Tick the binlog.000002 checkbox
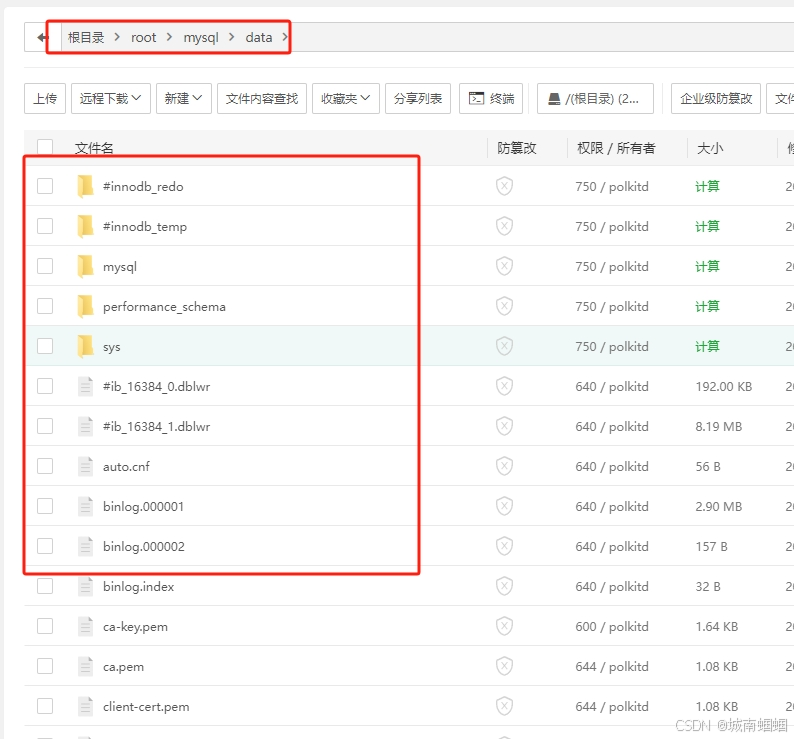This screenshot has height=739, width=794. pyautogui.click(x=45, y=546)
